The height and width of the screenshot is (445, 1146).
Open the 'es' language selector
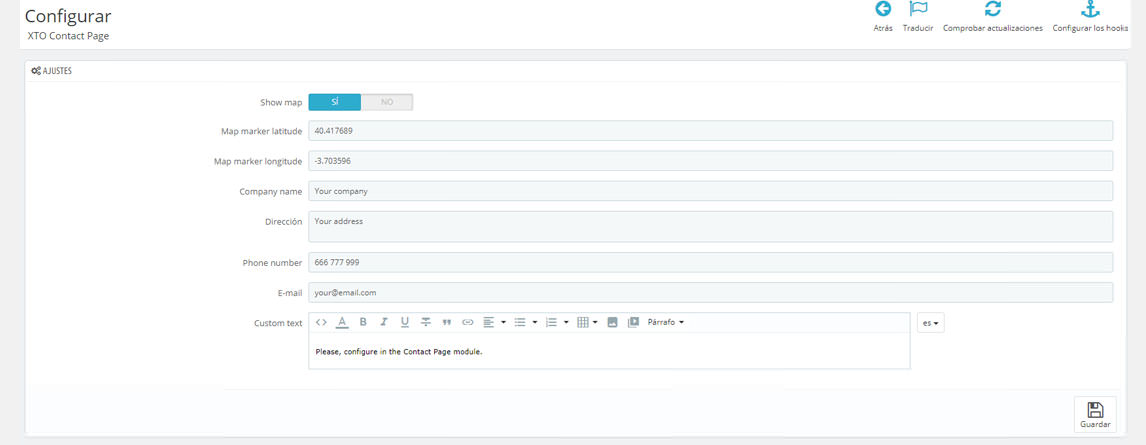[931, 323]
